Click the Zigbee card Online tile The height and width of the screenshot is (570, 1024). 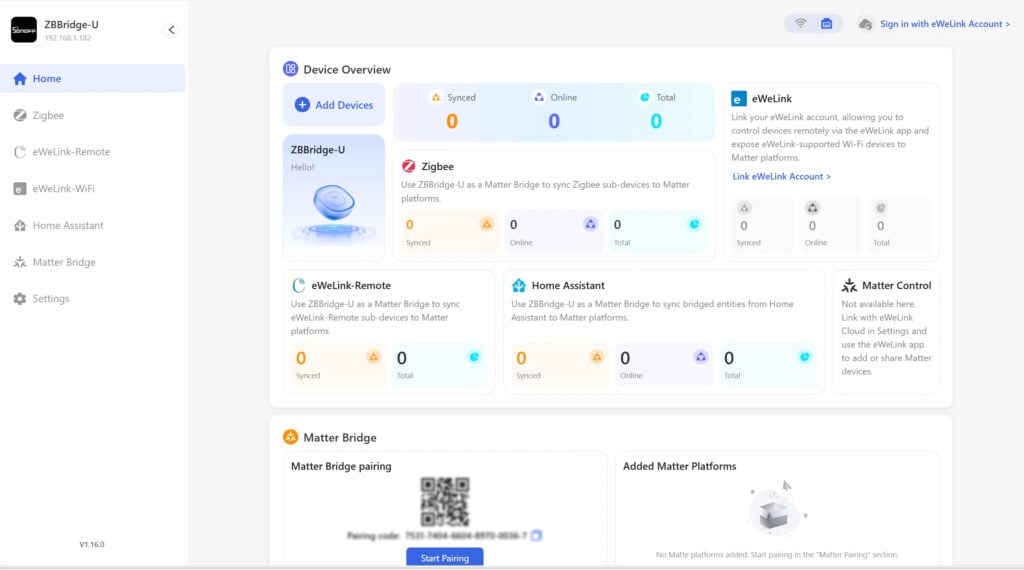coord(553,232)
